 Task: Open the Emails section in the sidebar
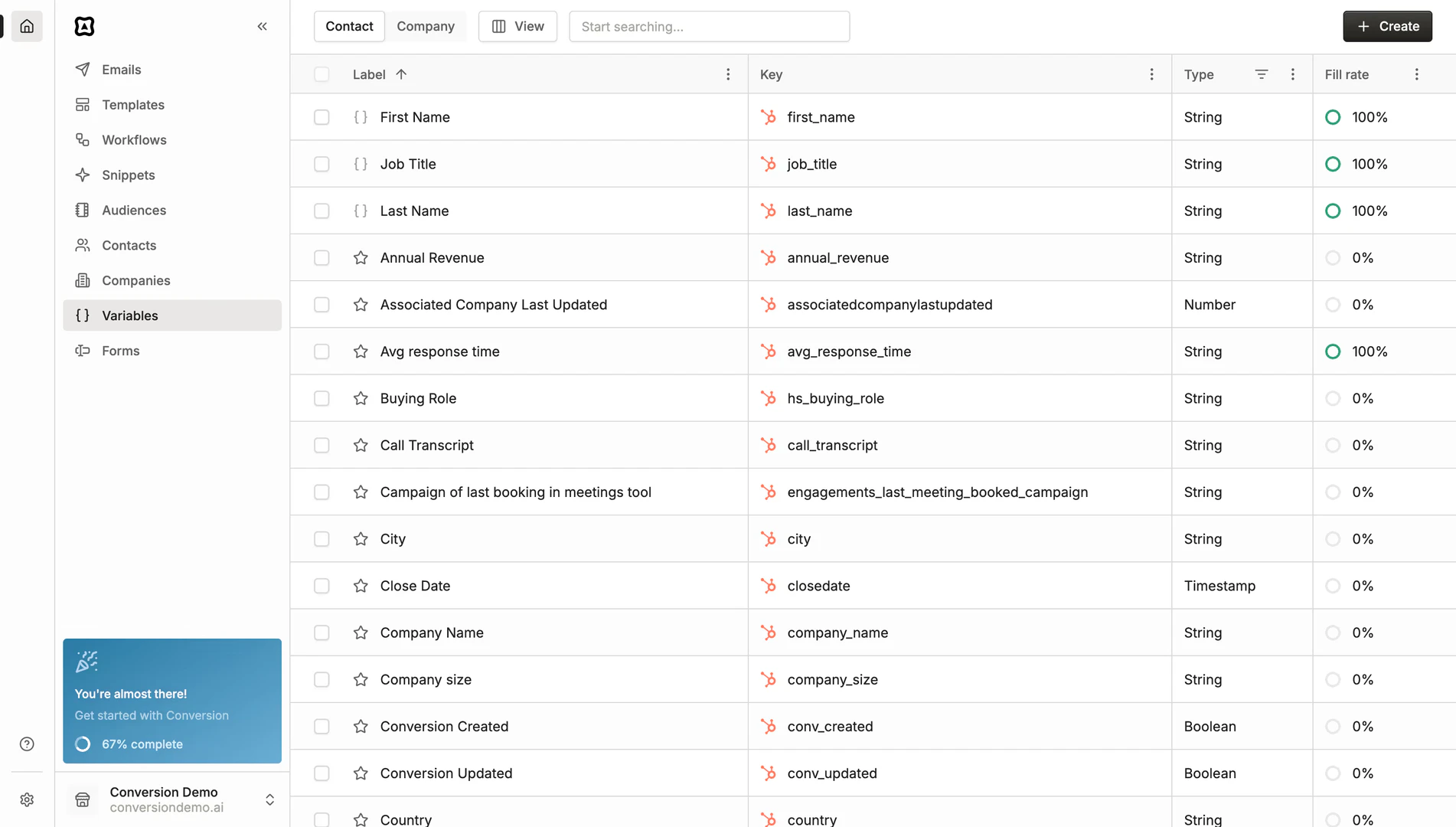pos(121,69)
